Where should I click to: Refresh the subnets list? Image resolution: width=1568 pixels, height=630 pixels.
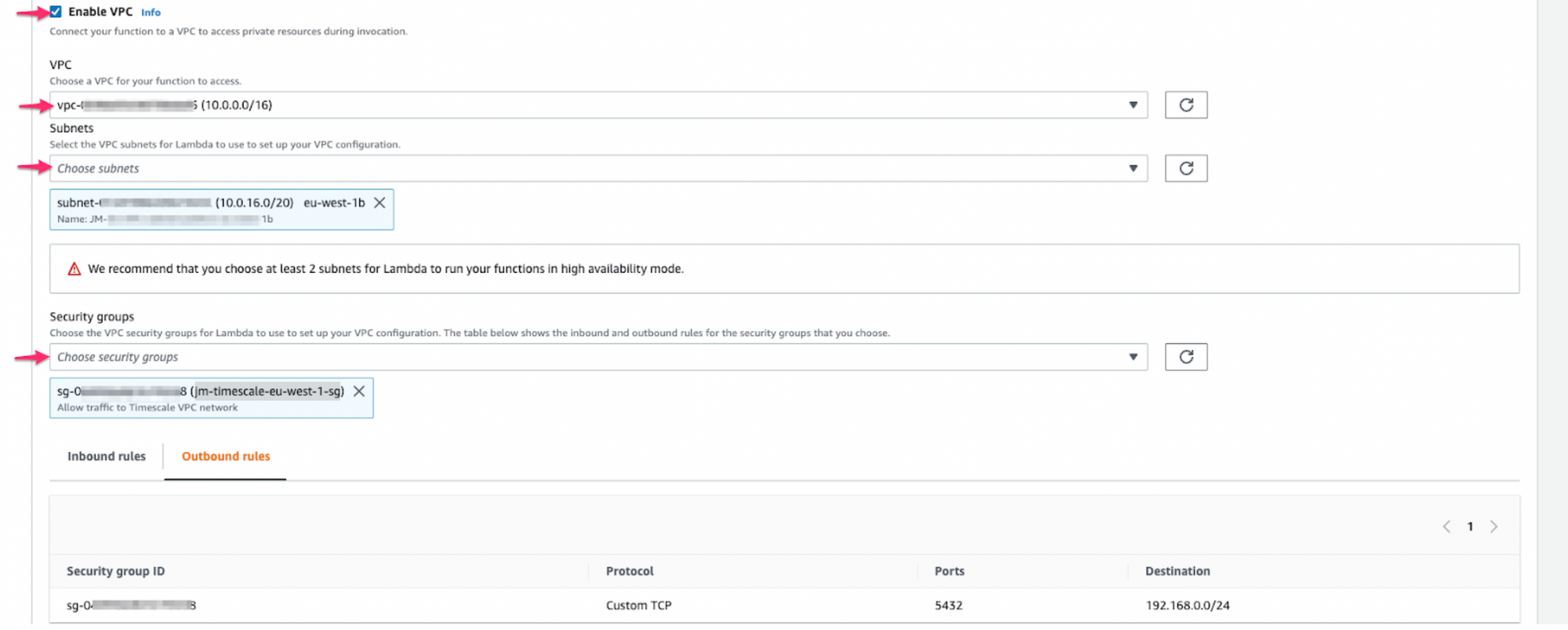click(x=1185, y=169)
